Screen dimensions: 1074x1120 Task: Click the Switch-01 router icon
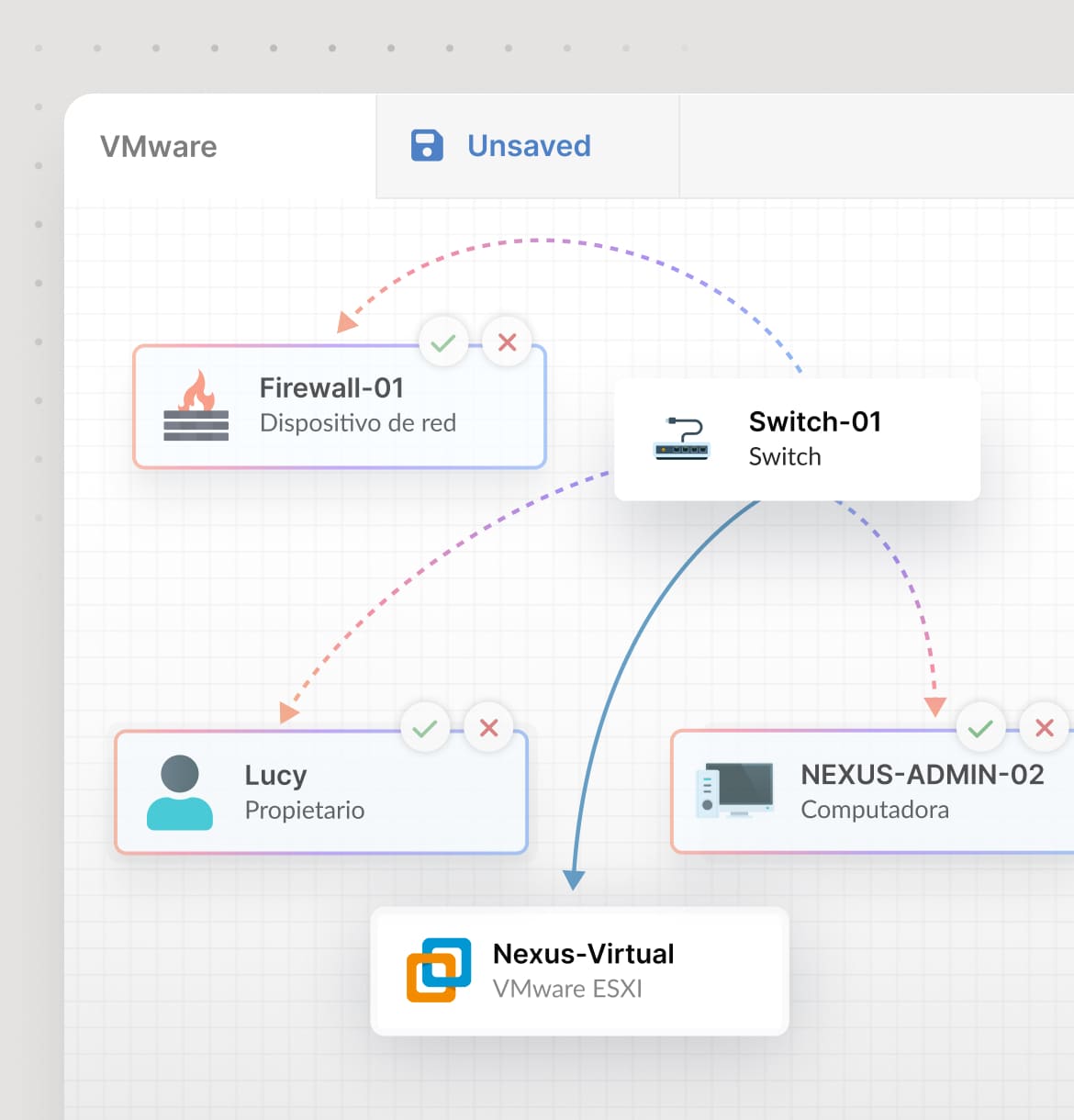(x=681, y=439)
